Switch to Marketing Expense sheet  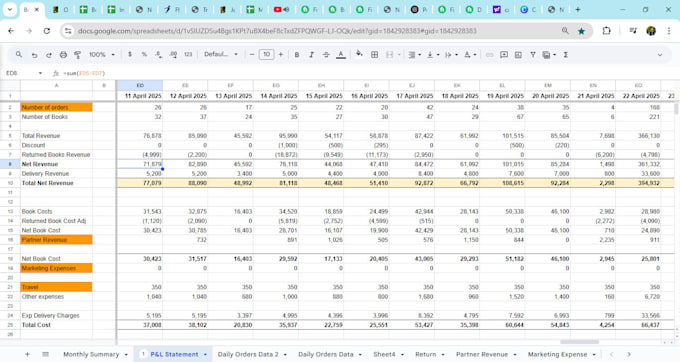(x=557, y=354)
